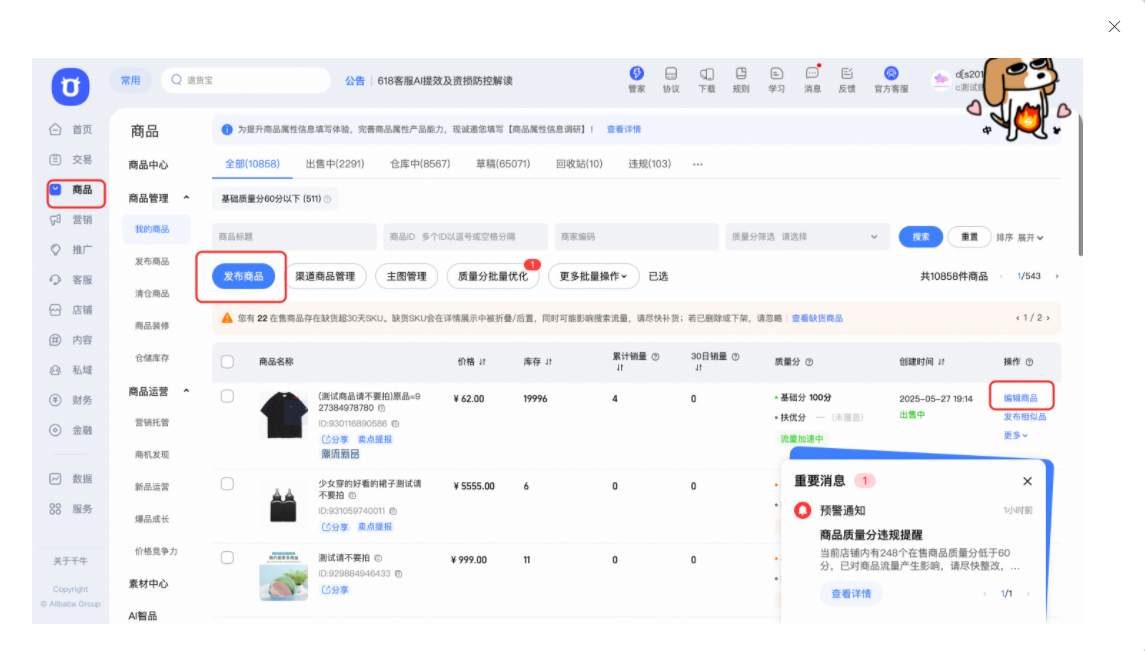Open the 质量分筛选 dropdown

(807, 236)
